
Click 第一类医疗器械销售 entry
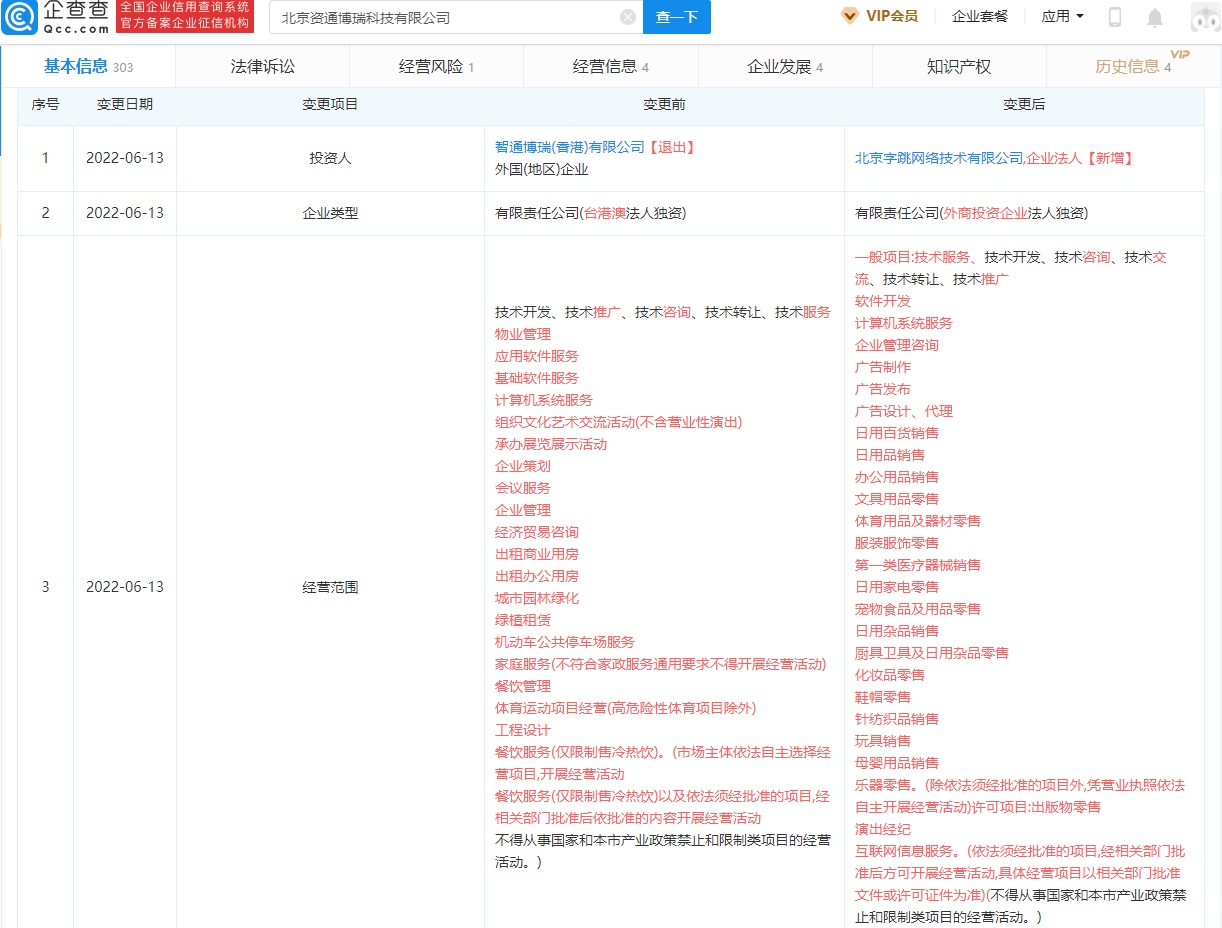click(918, 565)
